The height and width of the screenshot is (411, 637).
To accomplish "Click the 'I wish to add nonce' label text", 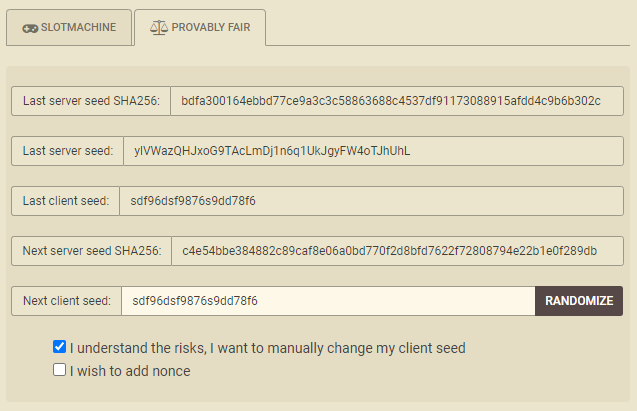I will (130, 371).
